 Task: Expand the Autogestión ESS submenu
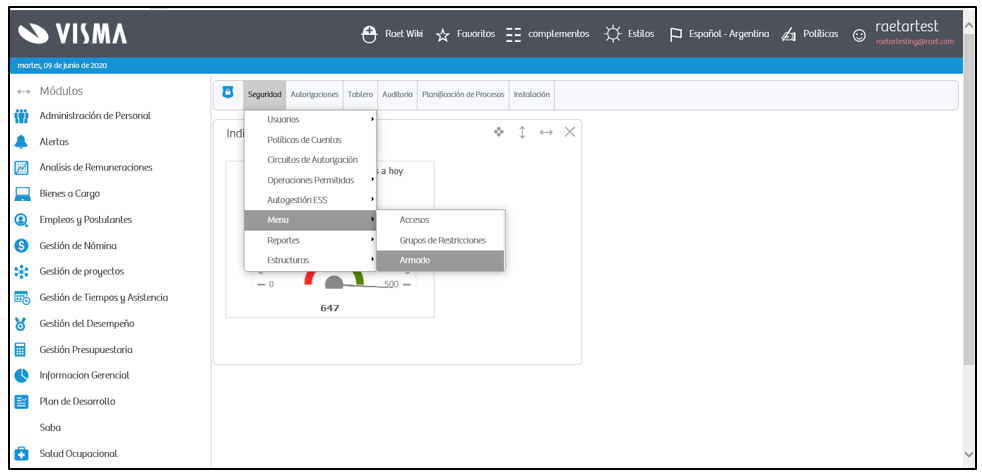(310, 201)
